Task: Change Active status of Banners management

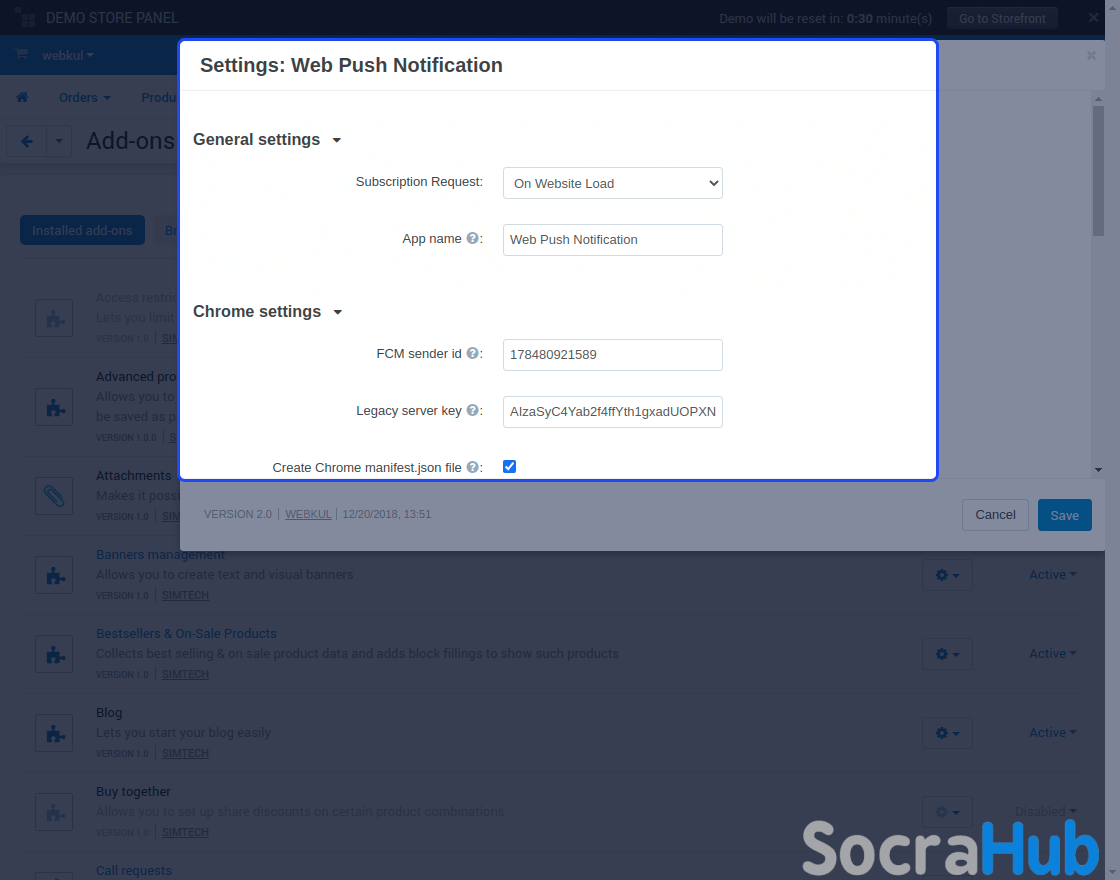Action: pos(1053,575)
